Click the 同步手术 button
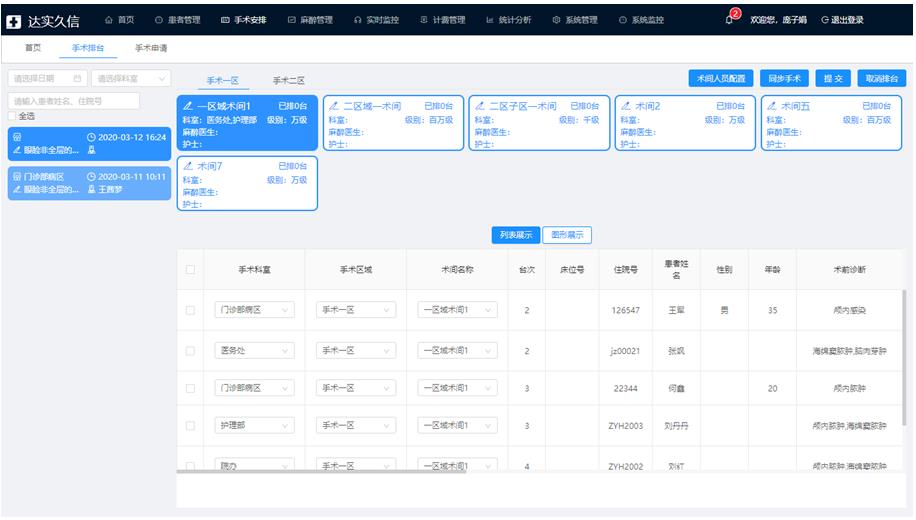Viewport: 916px width, 520px height. (x=785, y=78)
